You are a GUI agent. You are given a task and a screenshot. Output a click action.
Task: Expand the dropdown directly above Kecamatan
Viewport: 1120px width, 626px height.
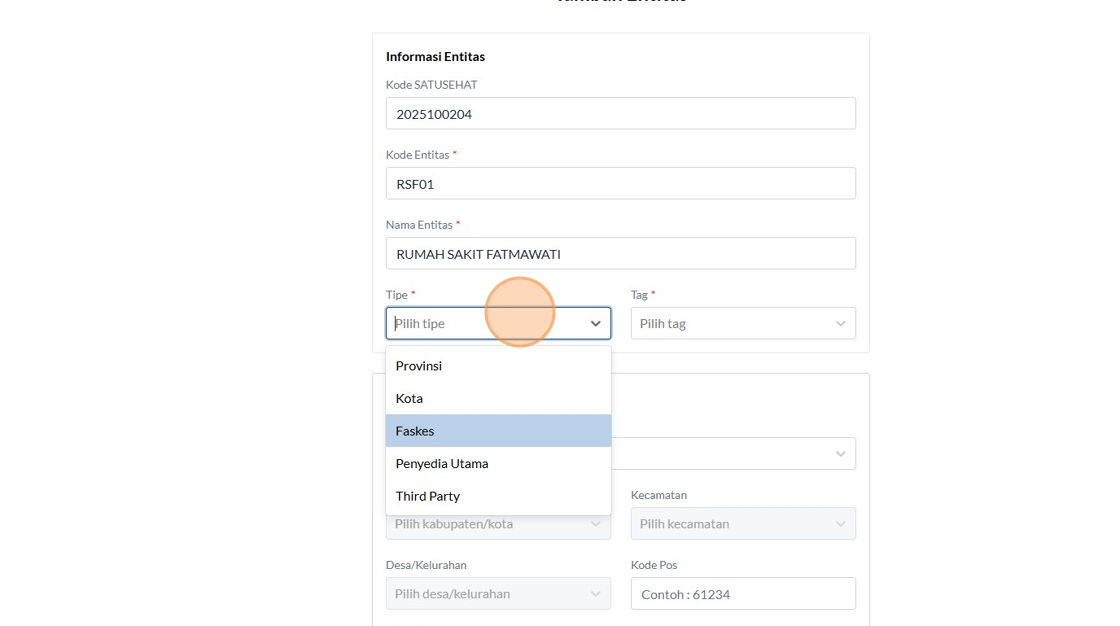coord(840,453)
